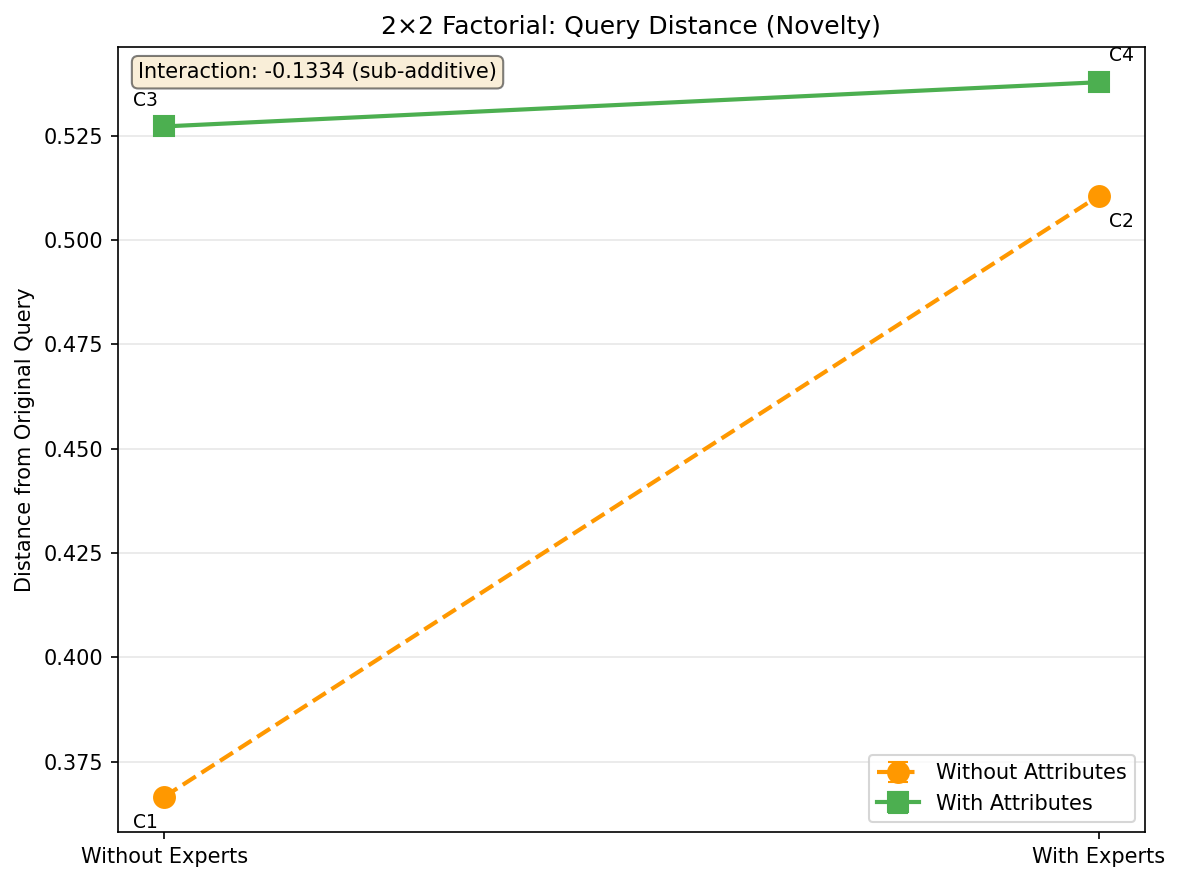The image size is (1180, 882).
Task: Click the "Without Experts" x-axis label
Action: click(x=164, y=856)
